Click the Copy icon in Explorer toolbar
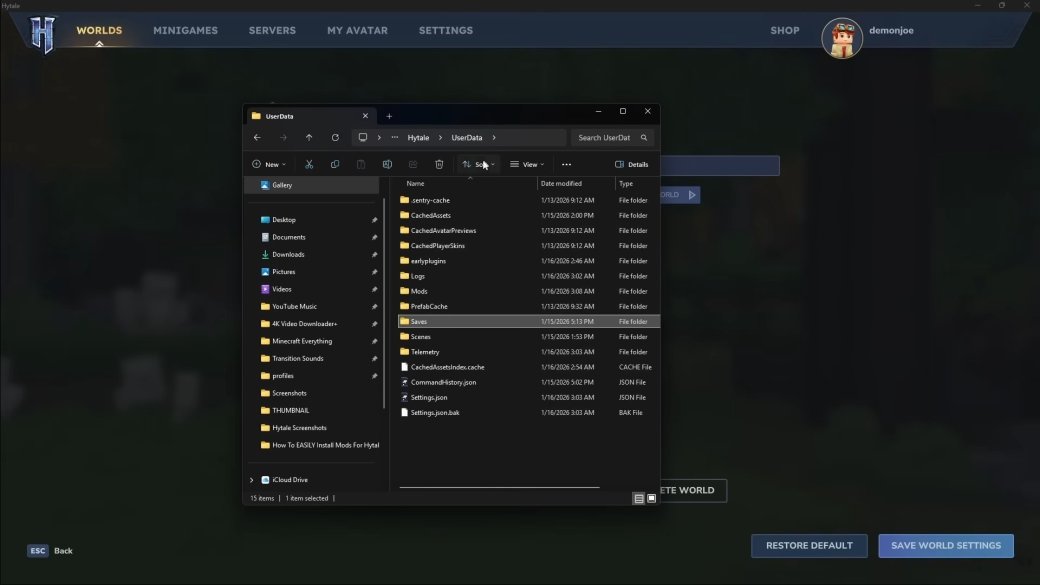This screenshot has height=585, width=1040. coord(335,164)
